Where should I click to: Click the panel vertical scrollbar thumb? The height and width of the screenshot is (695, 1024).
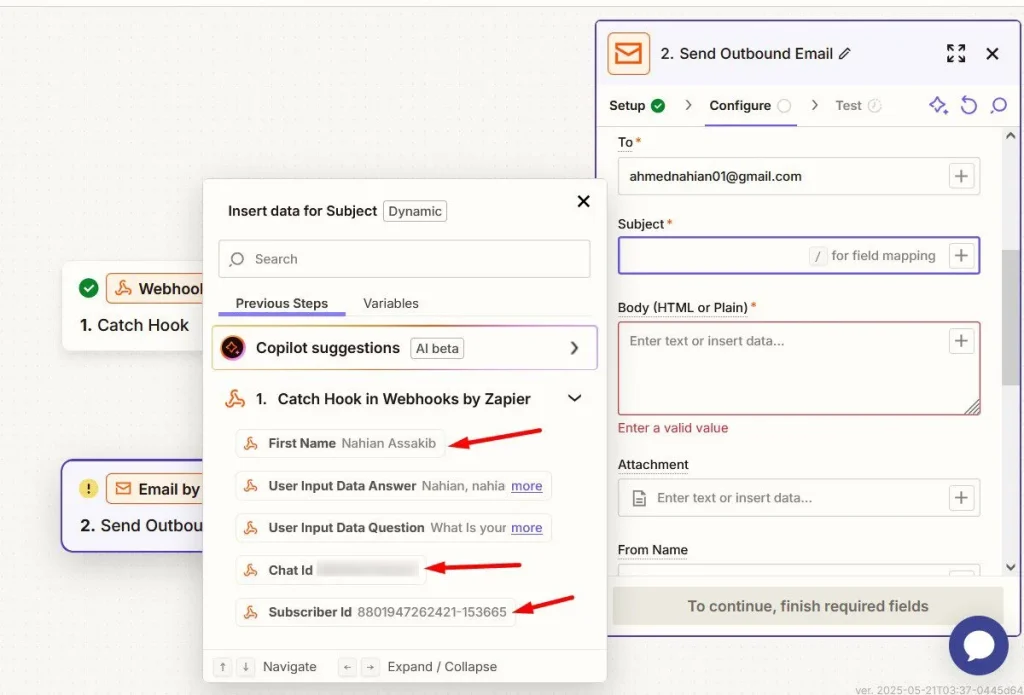pyautogui.click(x=1010, y=317)
